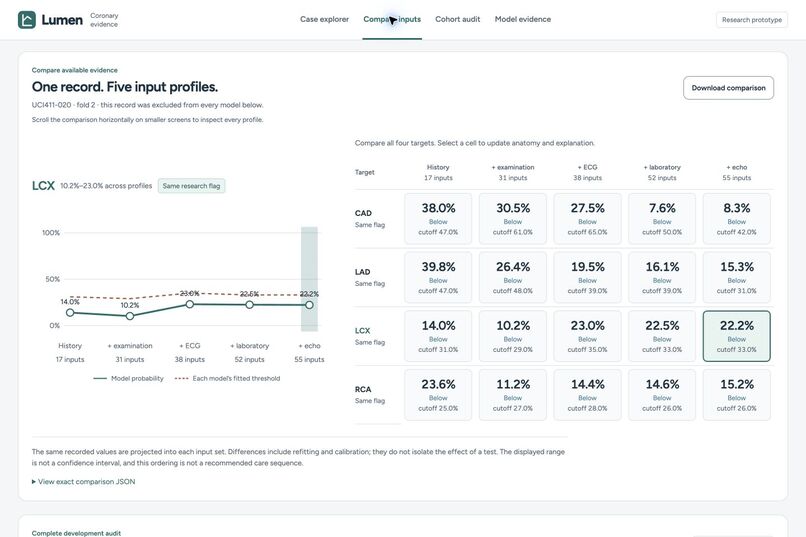Click Each model's fitted threshold legend entry
Viewport: 806px width, 537px height.
(228, 378)
